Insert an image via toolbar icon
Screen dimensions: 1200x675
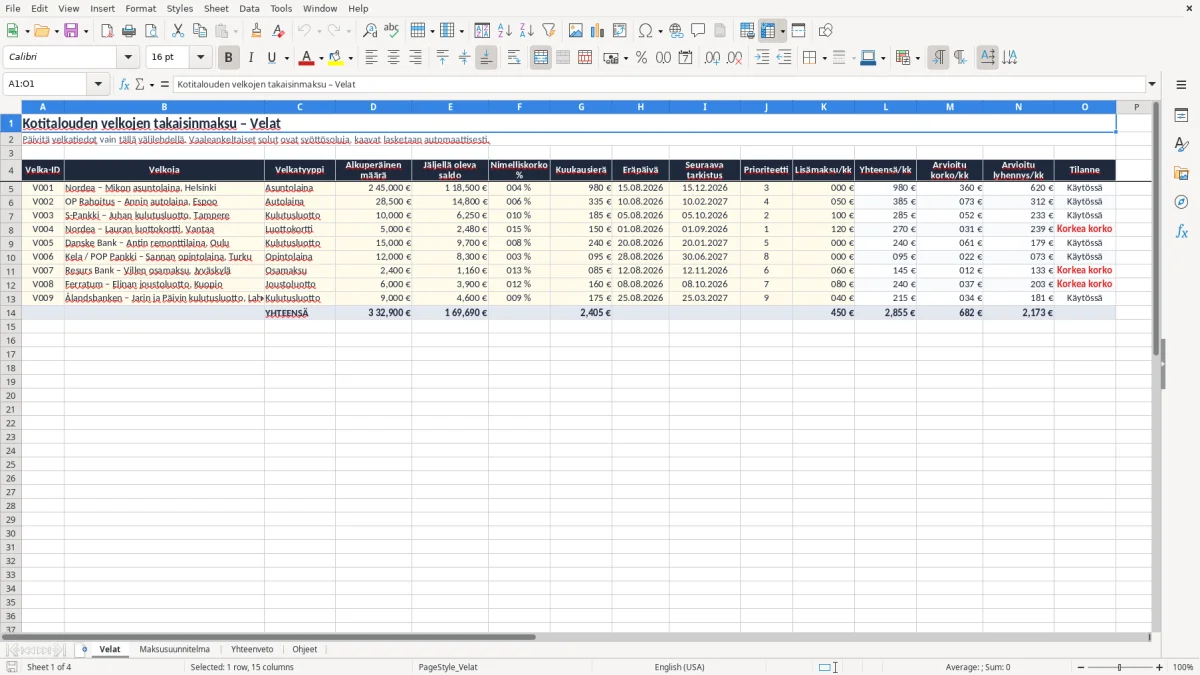tap(576, 31)
